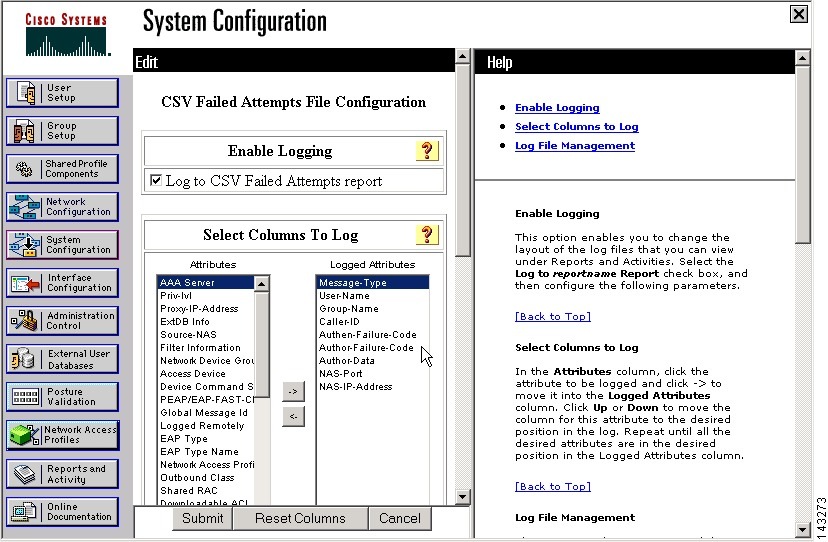Open System Configuration in the sidebar
Screen dimensions: 828x542
pyautogui.click(x=62, y=245)
